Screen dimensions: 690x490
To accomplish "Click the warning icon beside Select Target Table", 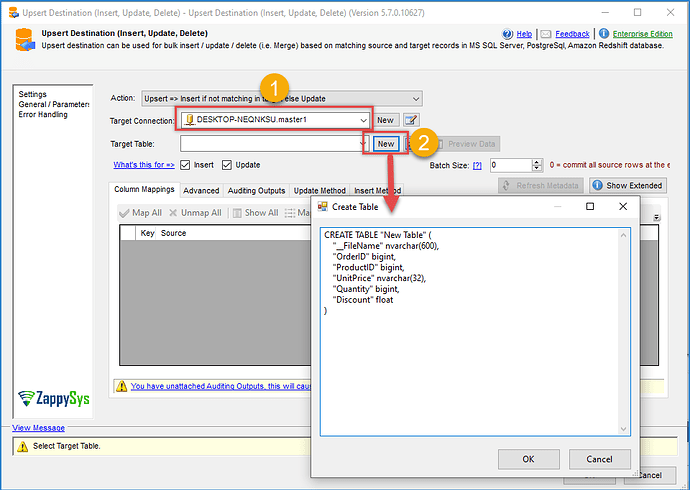I will (22, 446).
